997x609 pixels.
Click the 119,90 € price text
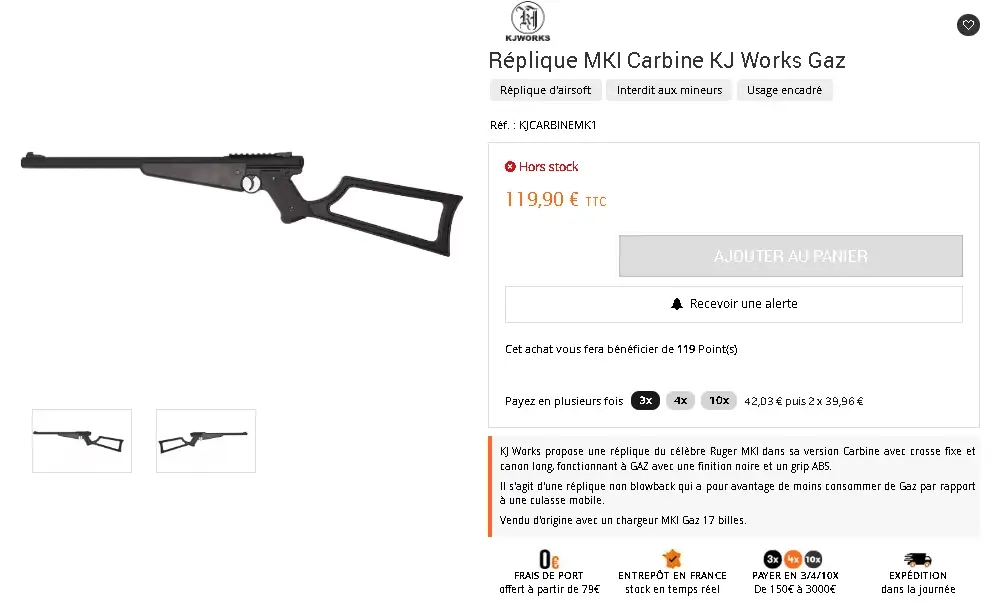pyautogui.click(x=541, y=199)
